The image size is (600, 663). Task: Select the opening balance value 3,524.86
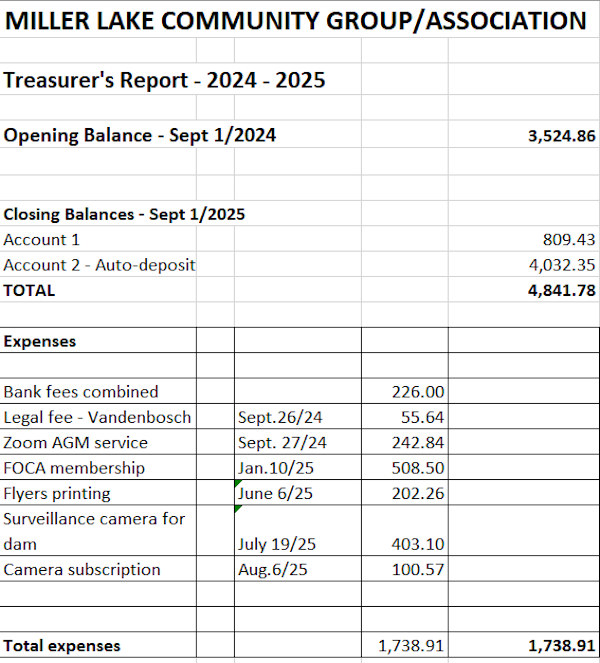point(561,136)
